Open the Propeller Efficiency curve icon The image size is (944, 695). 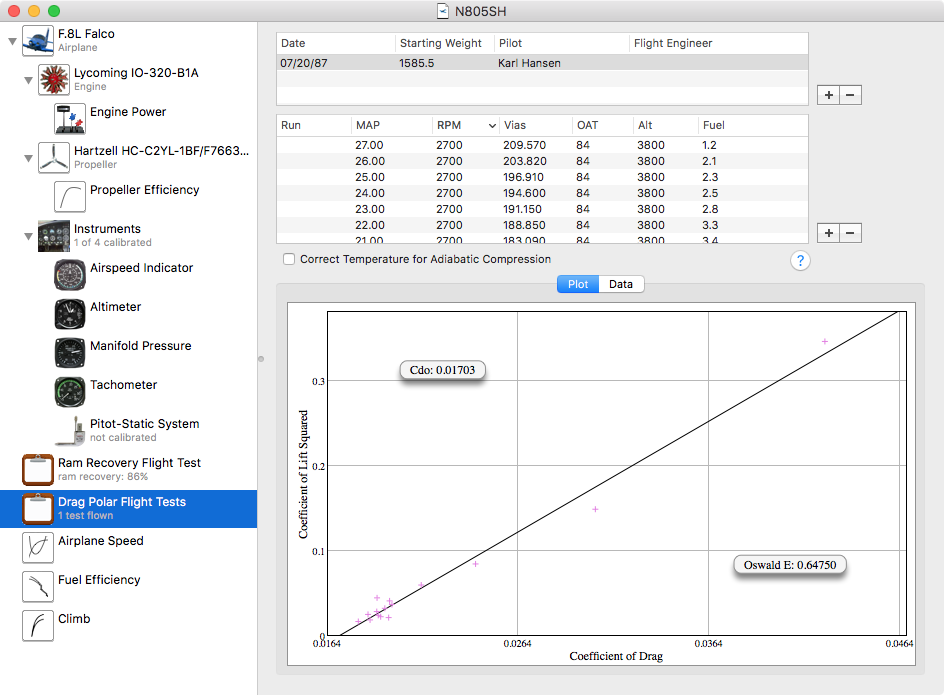tap(70, 197)
